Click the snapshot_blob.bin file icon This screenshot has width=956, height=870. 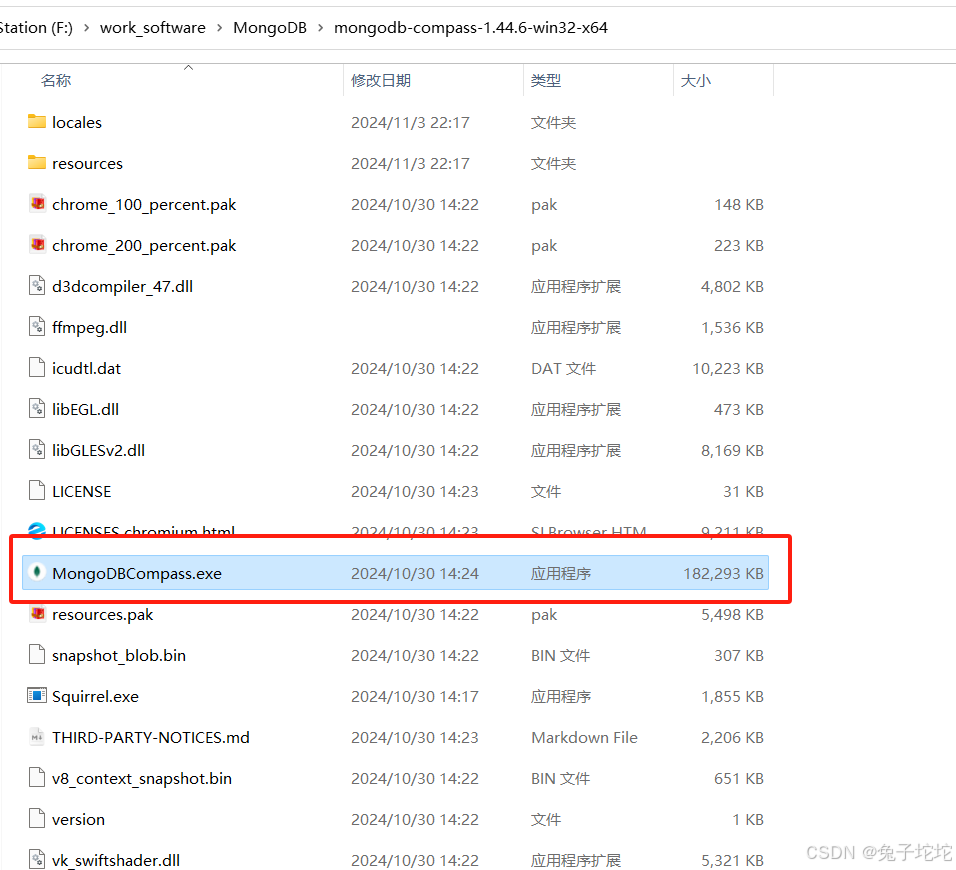(x=37, y=654)
